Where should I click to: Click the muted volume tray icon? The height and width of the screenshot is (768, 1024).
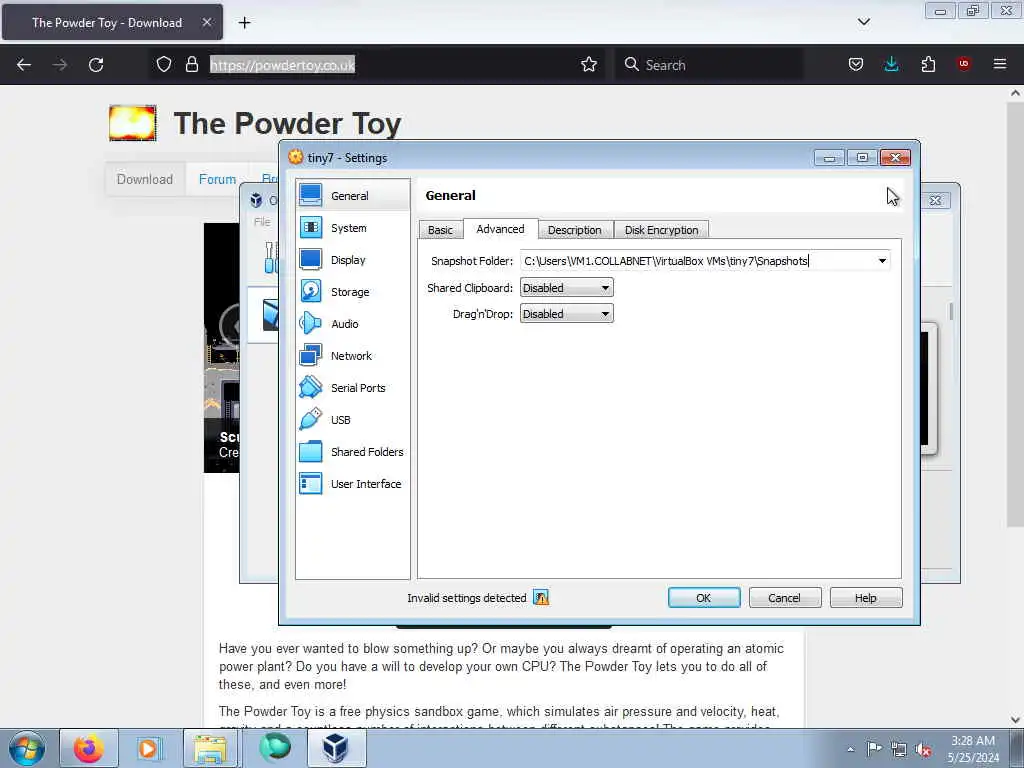click(923, 749)
